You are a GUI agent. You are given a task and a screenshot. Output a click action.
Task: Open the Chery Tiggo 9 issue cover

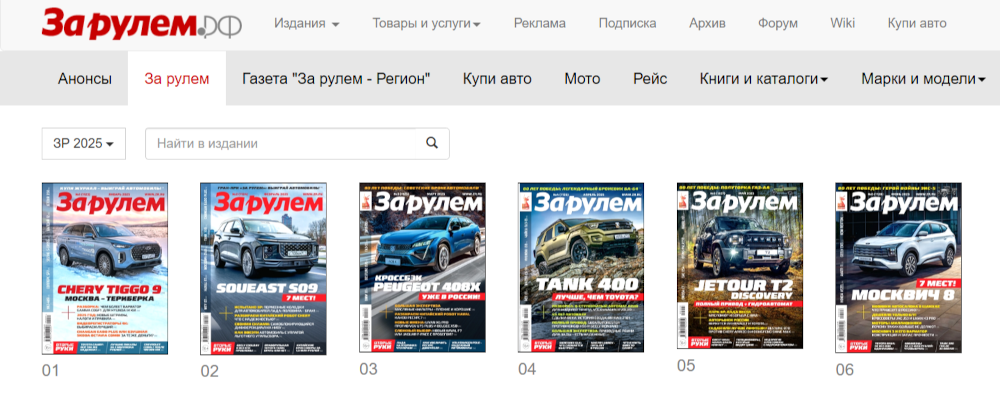(105, 268)
